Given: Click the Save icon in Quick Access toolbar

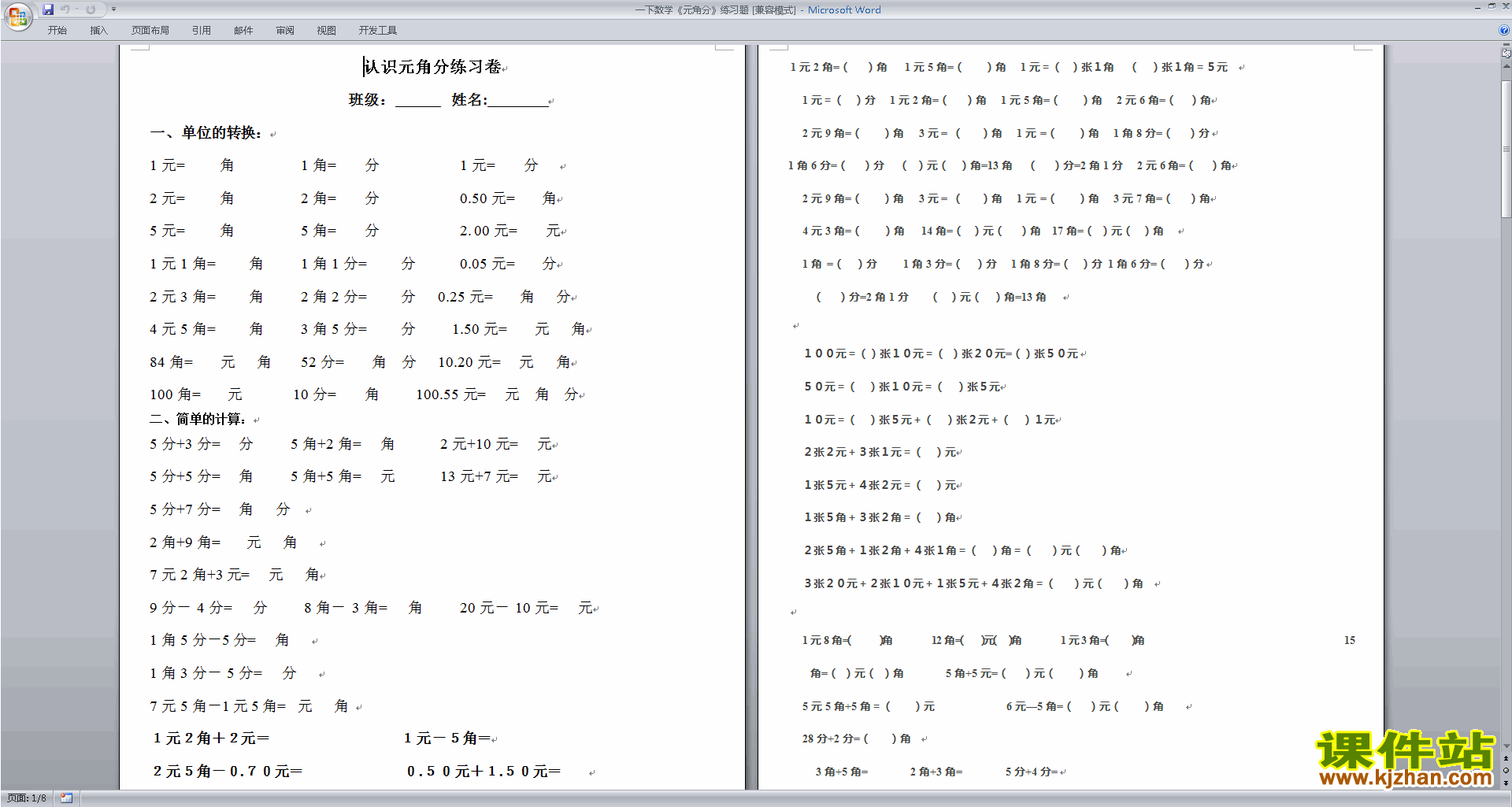Looking at the screenshot, I should click(48, 9).
